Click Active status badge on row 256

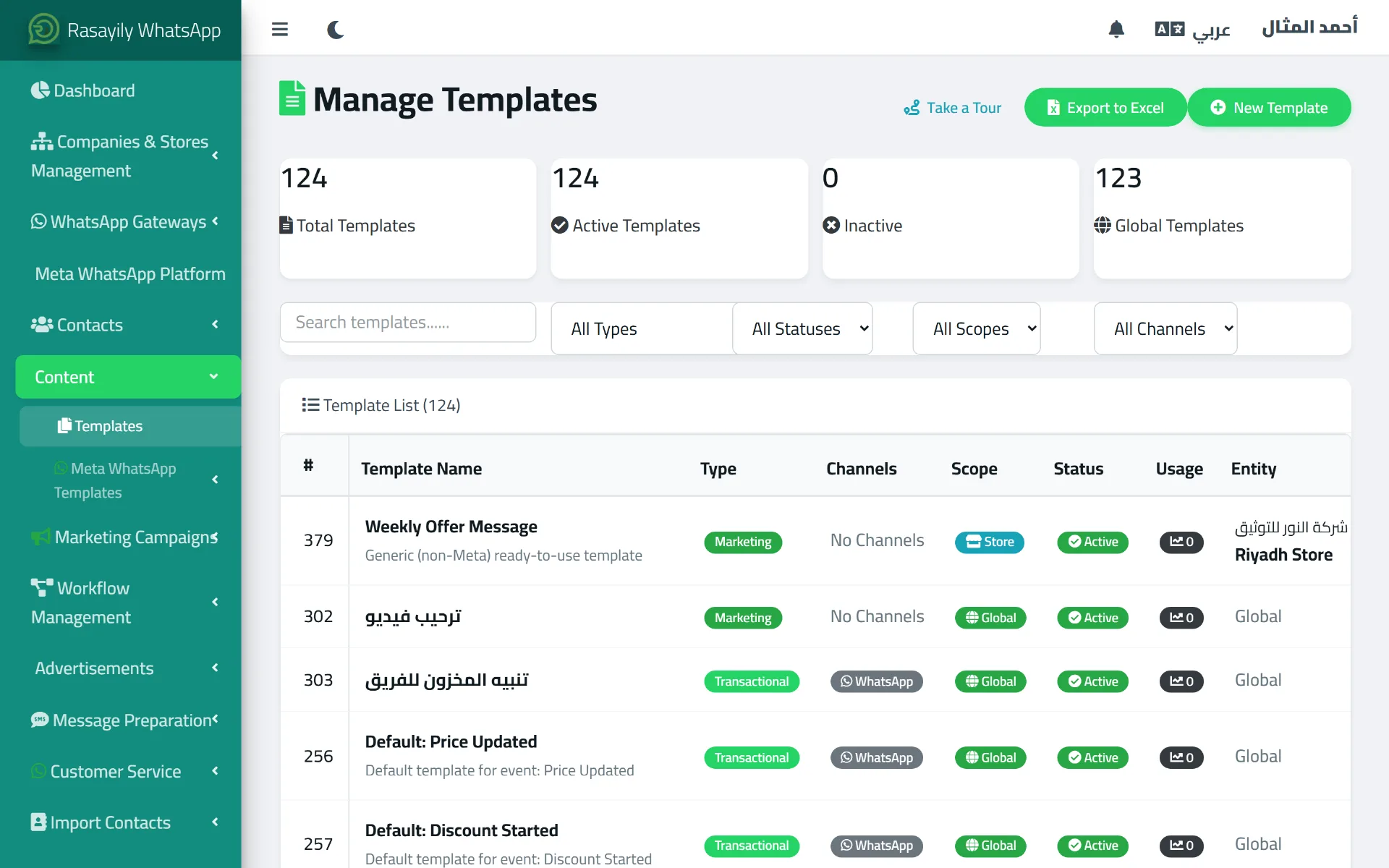[x=1092, y=757]
